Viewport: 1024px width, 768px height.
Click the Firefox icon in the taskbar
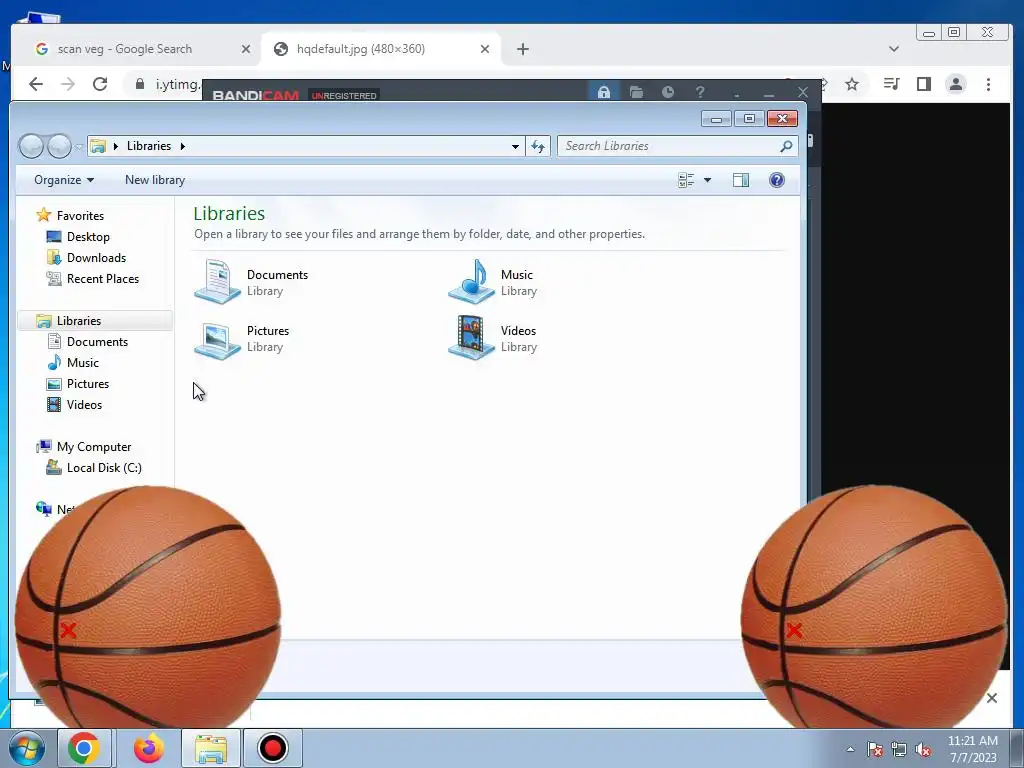[148, 748]
